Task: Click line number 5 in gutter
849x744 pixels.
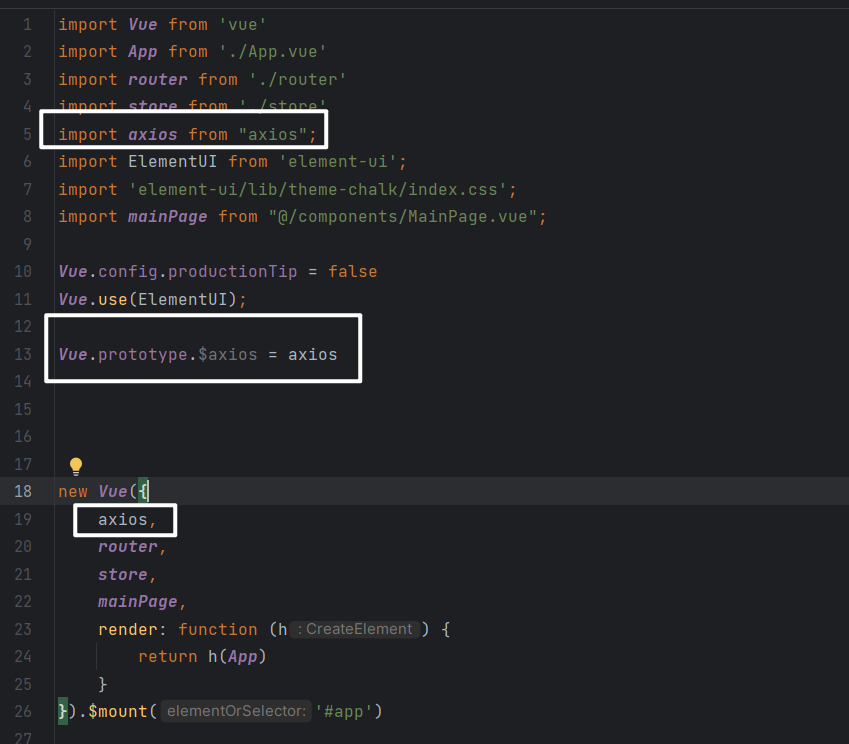Action: pyautogui.click(x=27, y=134)
